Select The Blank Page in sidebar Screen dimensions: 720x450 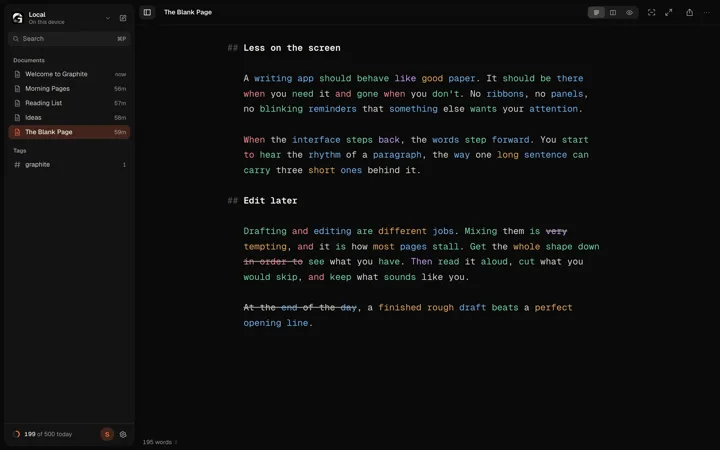[x=69, y=132]
